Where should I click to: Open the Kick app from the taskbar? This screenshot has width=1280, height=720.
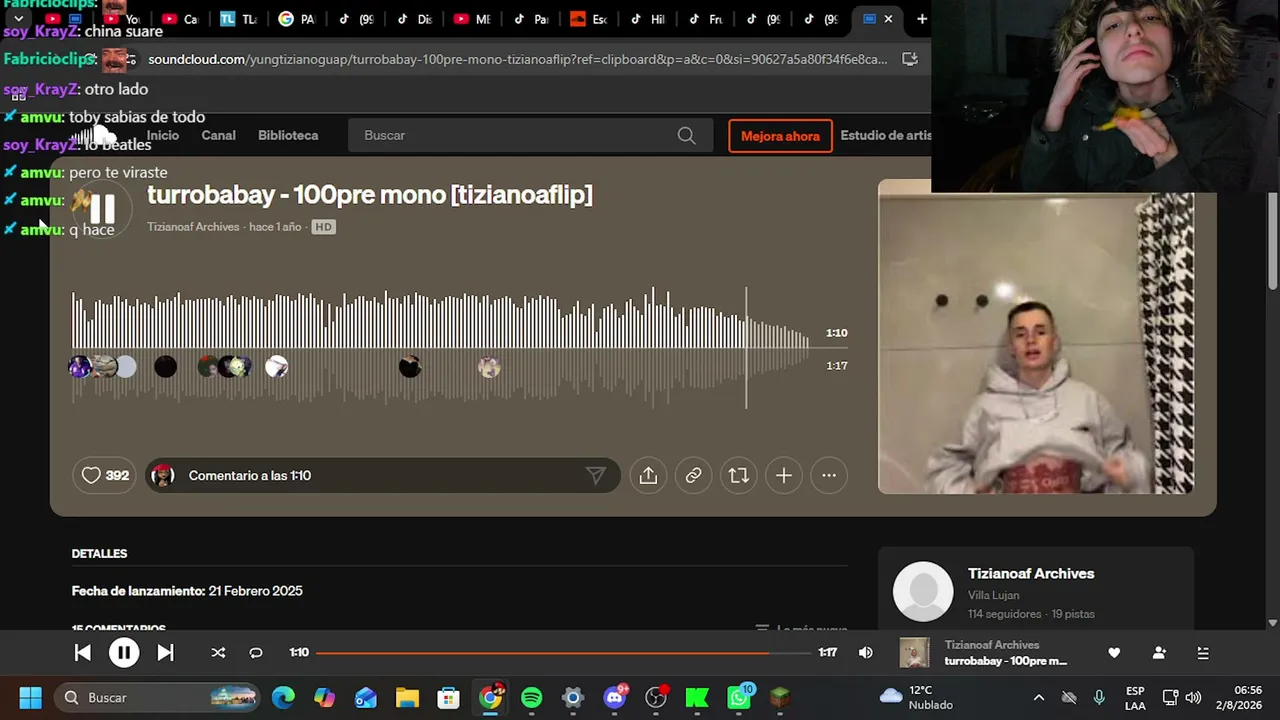tap(697, 697)
